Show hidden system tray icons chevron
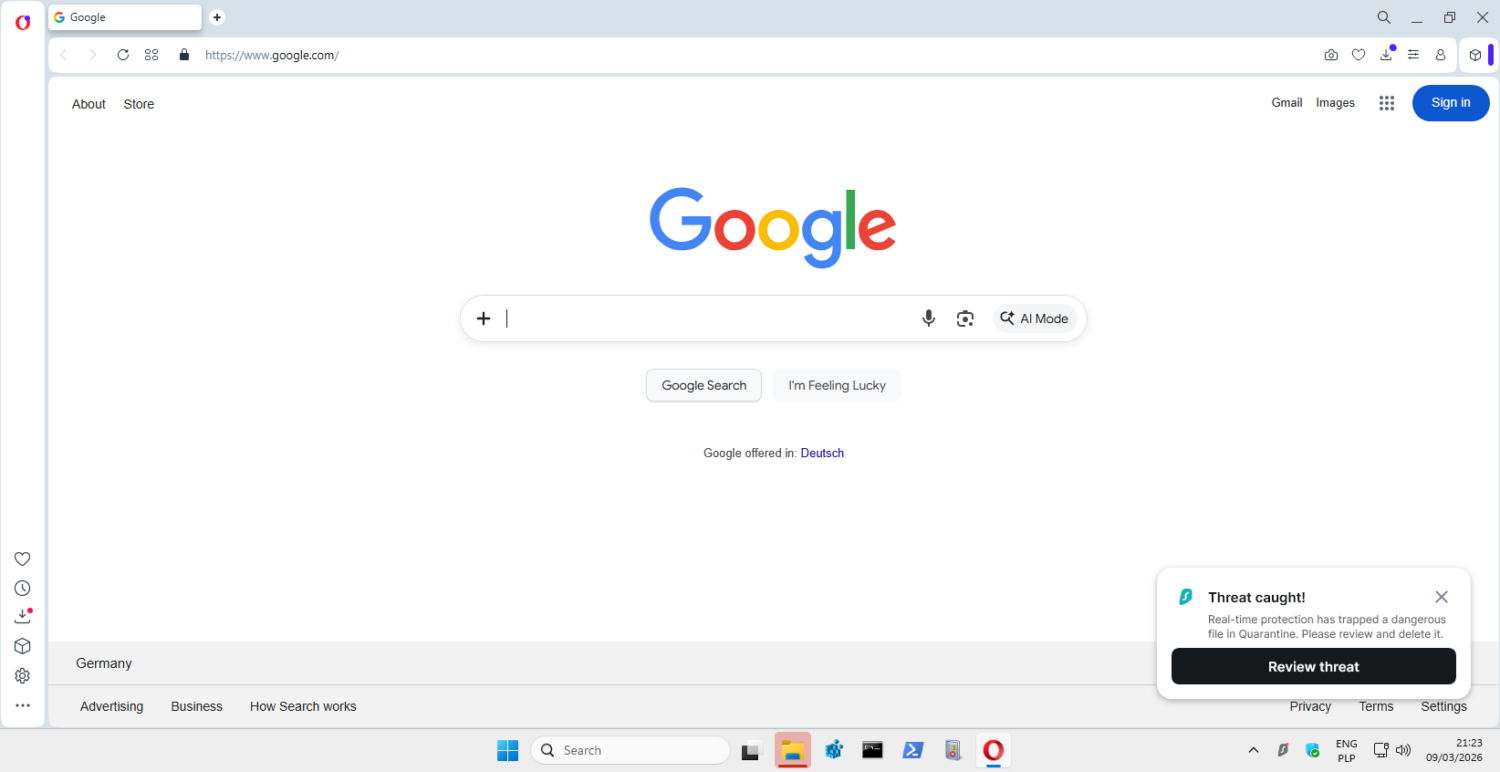 1253,750
